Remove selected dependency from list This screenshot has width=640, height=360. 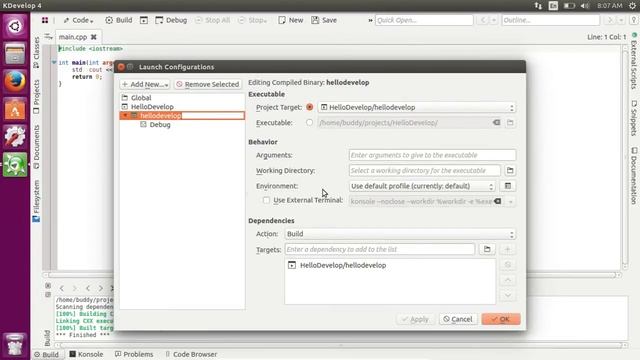coord(508,264)
